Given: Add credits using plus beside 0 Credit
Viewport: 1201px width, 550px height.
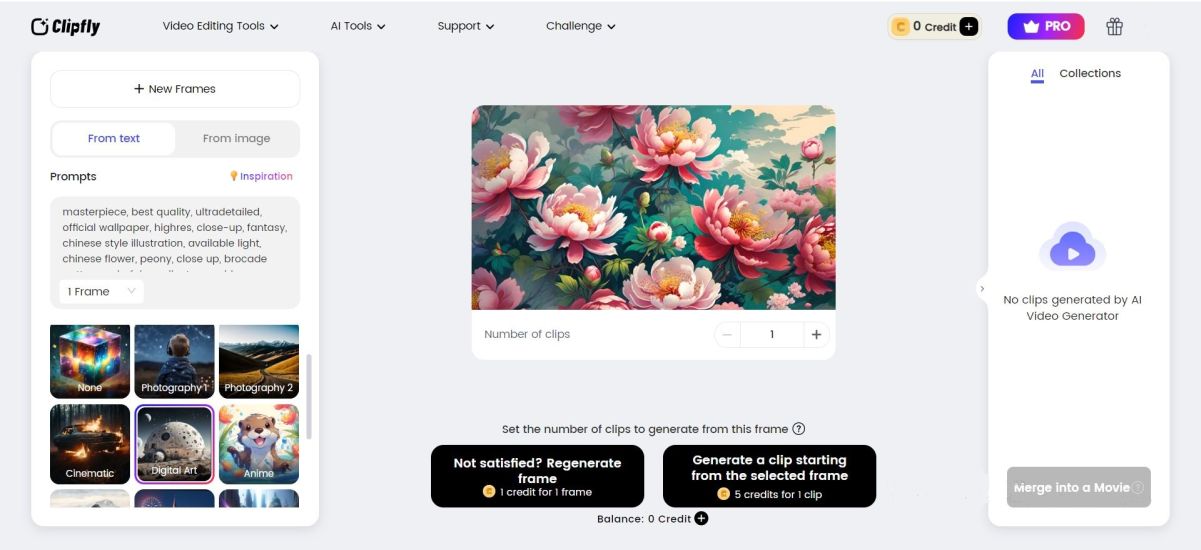Looking at the screenshot, I should 968,27.
